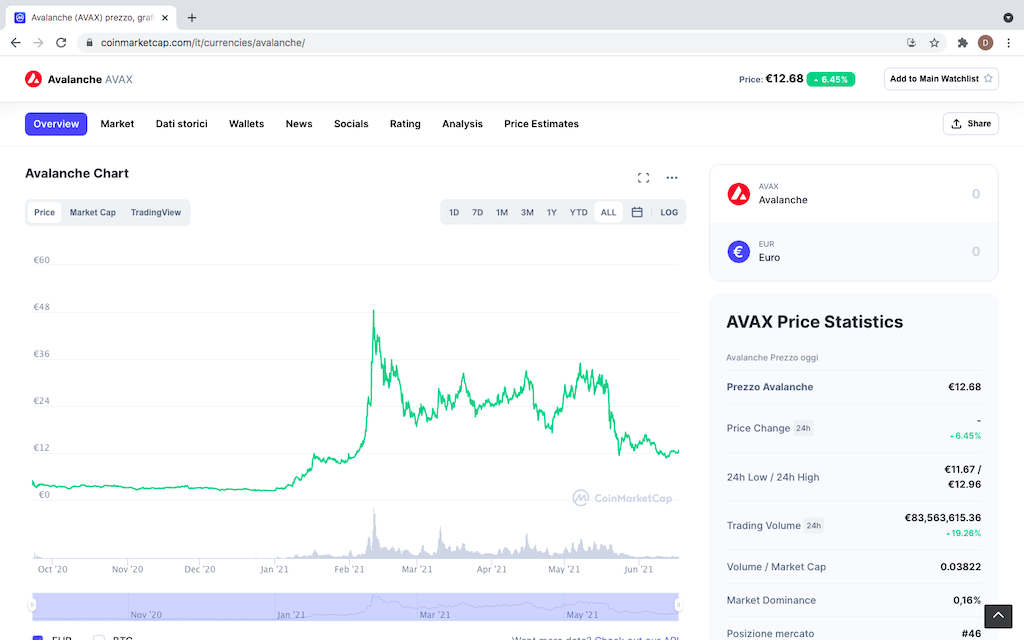This screenshot has height=640, width=1024.
Task: Toggle the LOG scale on the chart
Action: 669,212
